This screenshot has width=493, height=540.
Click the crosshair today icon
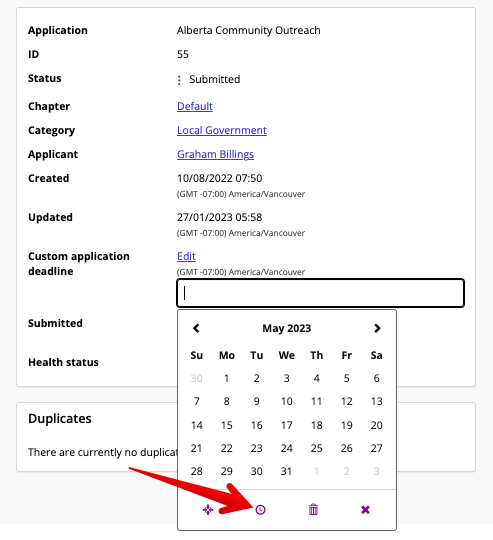[x=208, y=509]
